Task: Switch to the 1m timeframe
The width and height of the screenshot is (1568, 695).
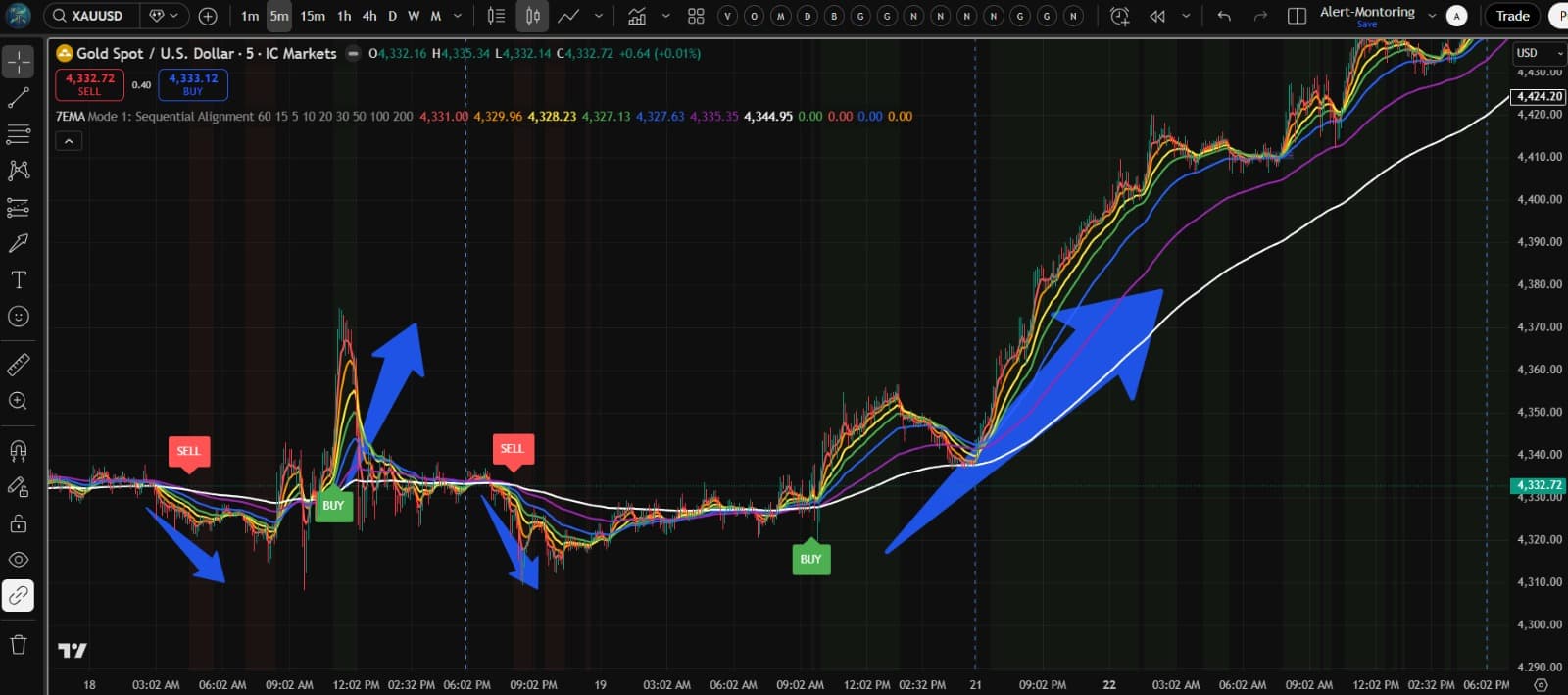Action: click(x=250, y=16)
